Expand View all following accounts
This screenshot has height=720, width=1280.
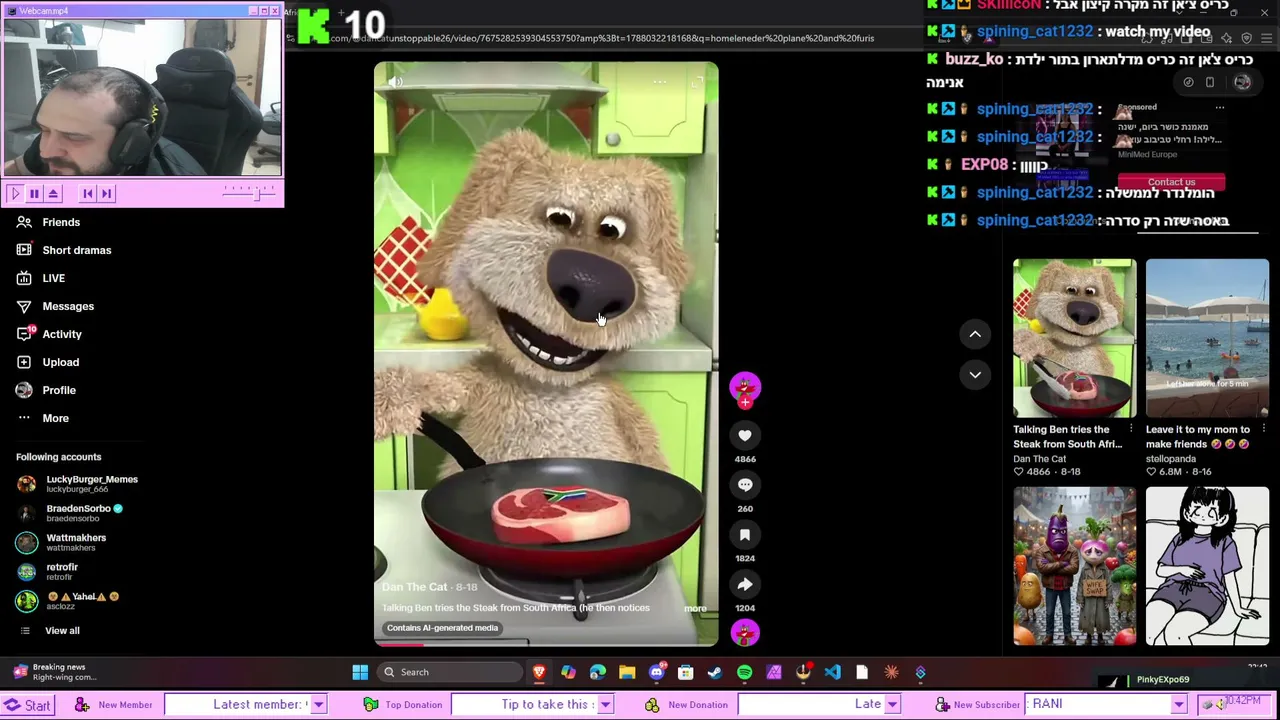(62, 631)
